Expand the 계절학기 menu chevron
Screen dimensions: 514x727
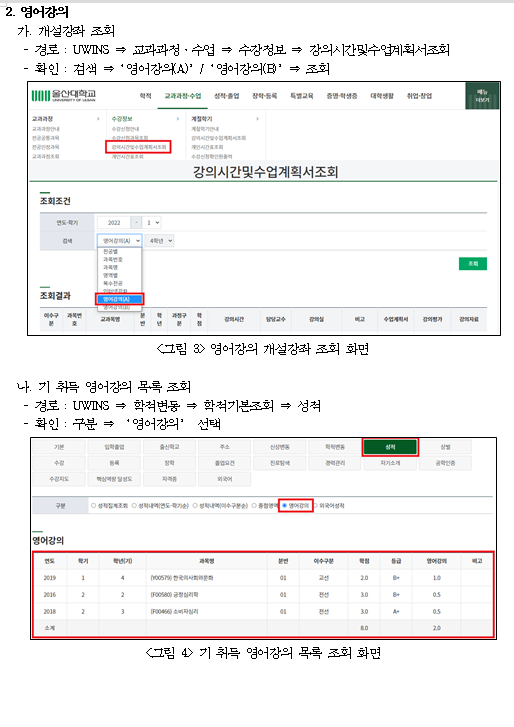point(257,119)
